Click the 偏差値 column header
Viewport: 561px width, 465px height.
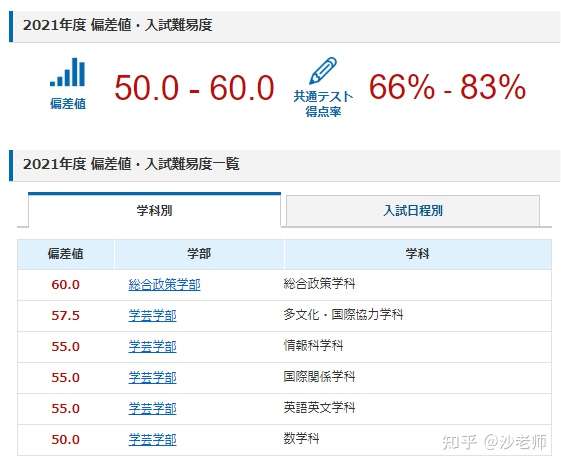coord(65,254)
